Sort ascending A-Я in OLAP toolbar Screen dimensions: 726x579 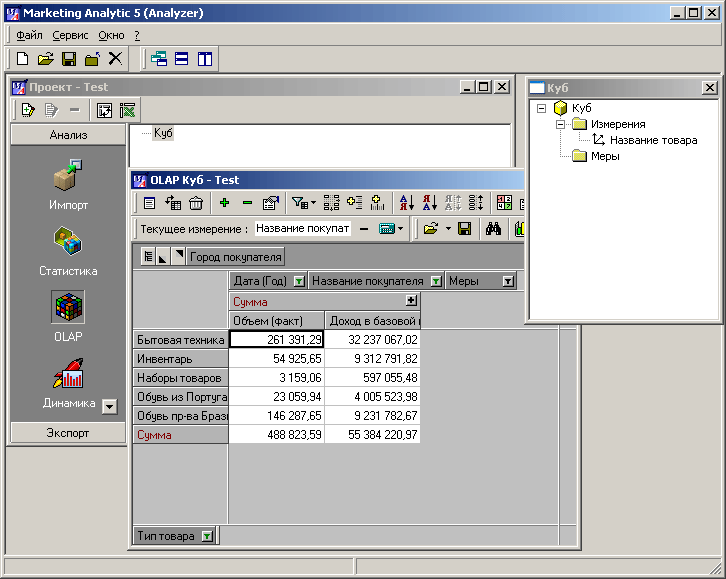point(407,203)
